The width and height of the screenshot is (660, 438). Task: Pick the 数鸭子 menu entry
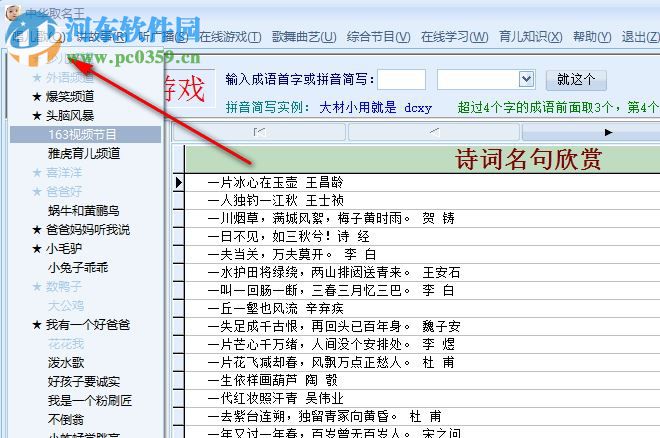click(85, 287)
